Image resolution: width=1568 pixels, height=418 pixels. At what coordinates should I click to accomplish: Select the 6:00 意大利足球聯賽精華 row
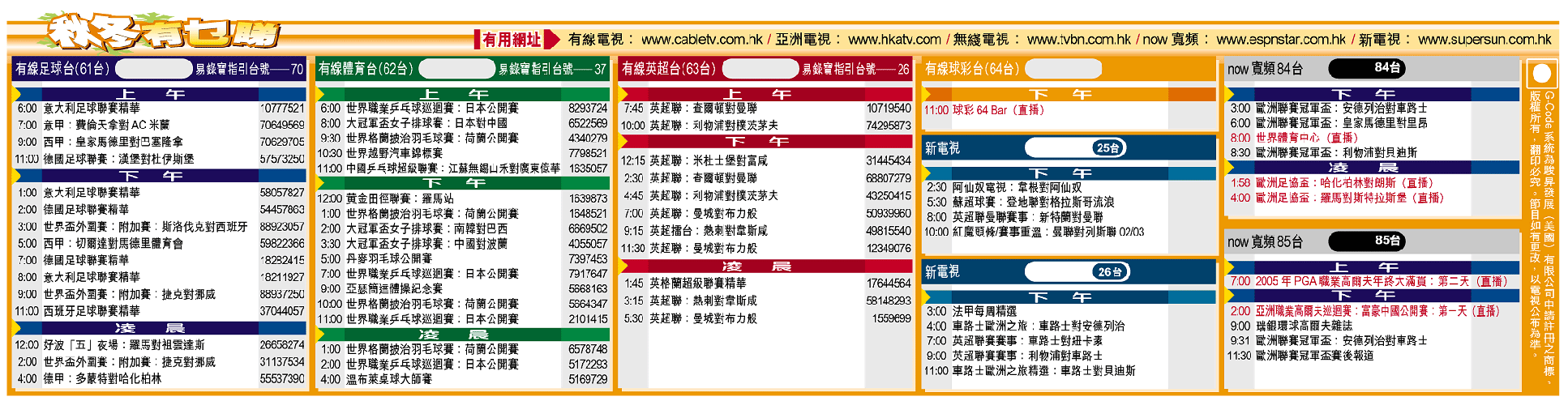point(161,108)
